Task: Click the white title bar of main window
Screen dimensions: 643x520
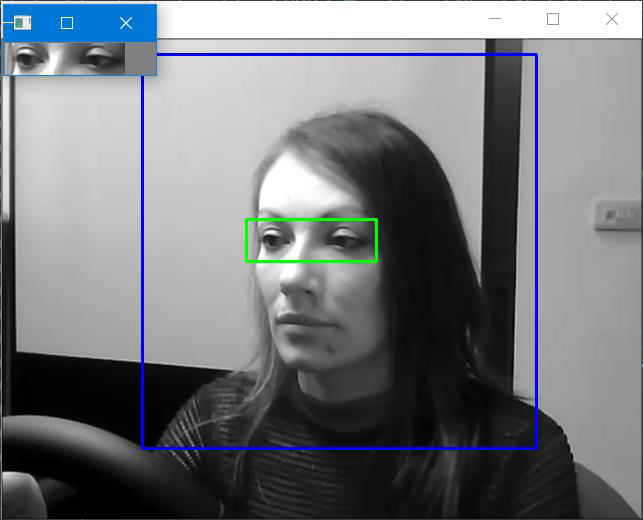Action: pyautogui.click(x=320, y=19)
